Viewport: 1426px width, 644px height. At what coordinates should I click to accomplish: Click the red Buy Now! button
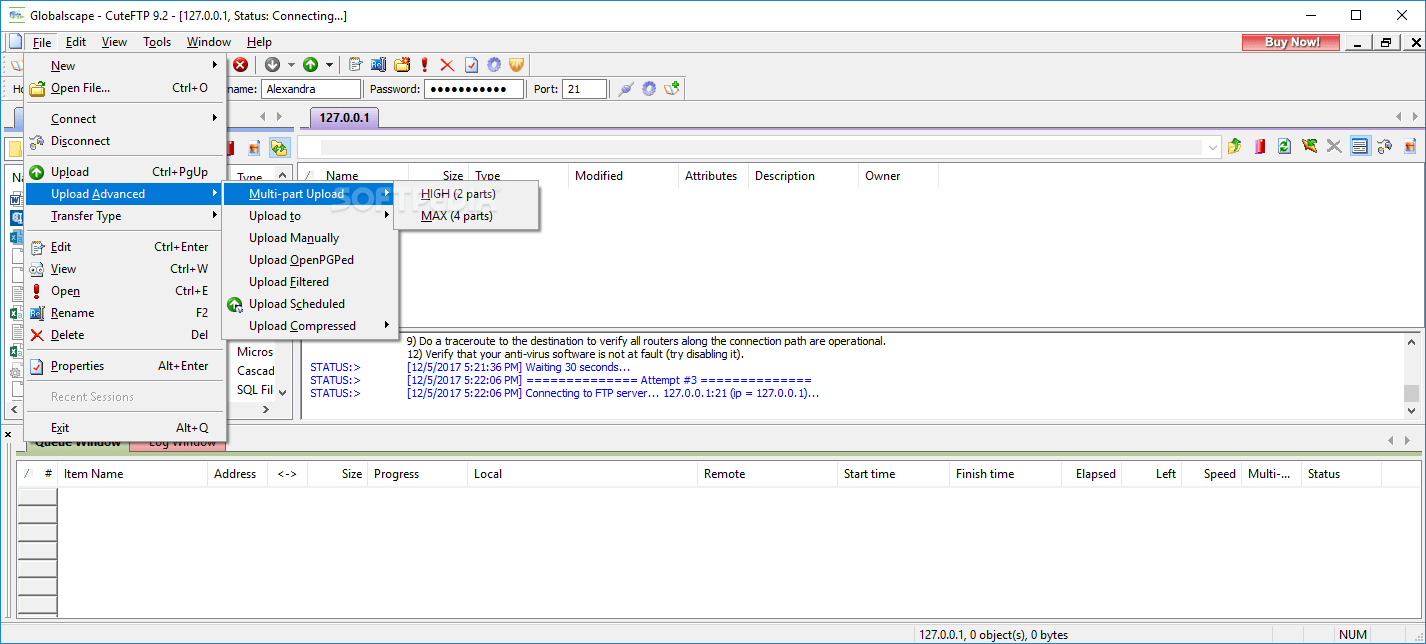tap(1291, 42)
